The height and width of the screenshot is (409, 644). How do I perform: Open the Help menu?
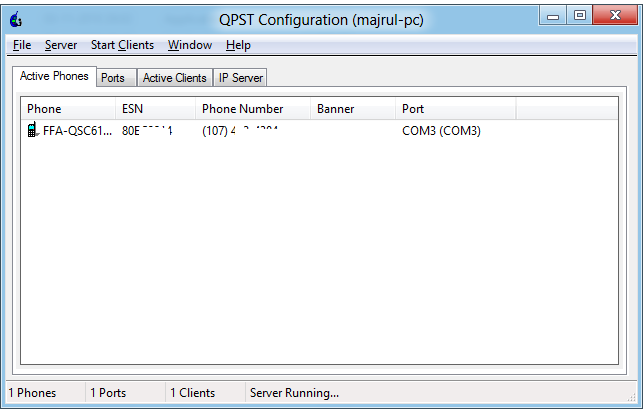pyautogui.click(x=238, y=45)
